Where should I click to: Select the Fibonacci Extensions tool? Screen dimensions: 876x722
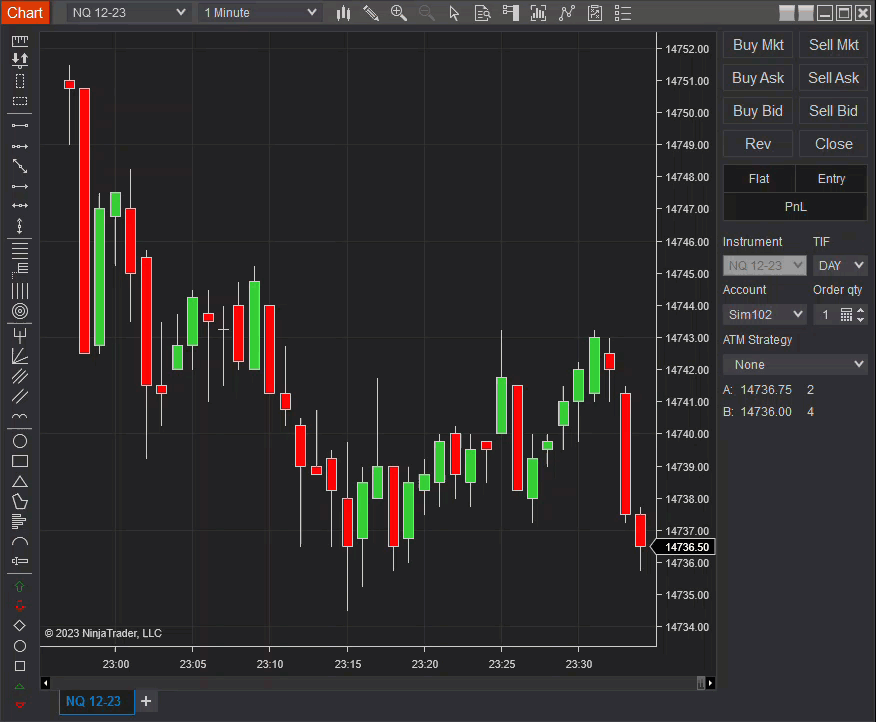[x=20, y=269]
